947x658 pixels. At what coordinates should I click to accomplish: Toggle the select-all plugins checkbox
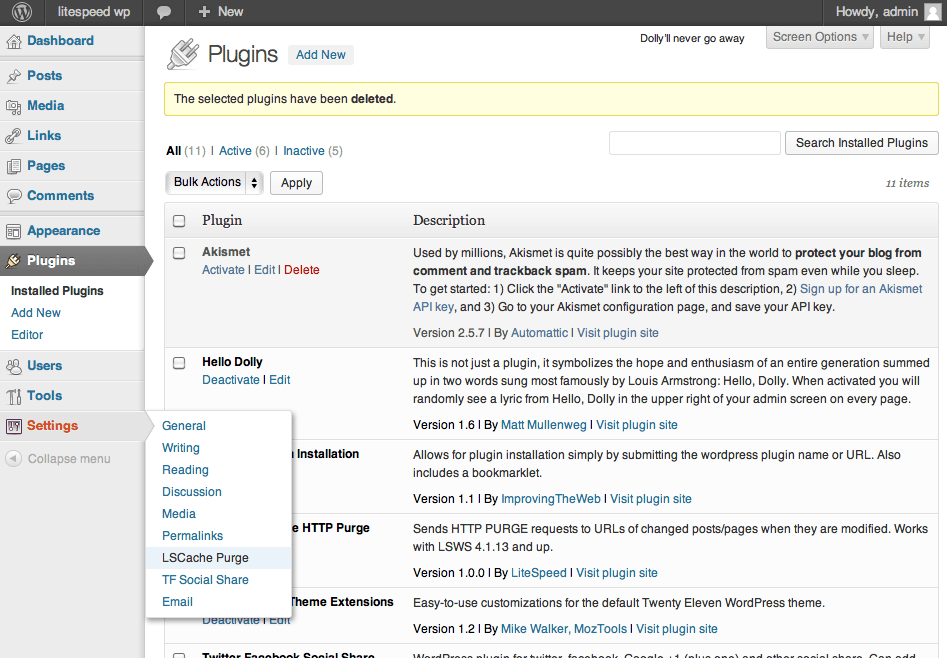coord(179,221)
